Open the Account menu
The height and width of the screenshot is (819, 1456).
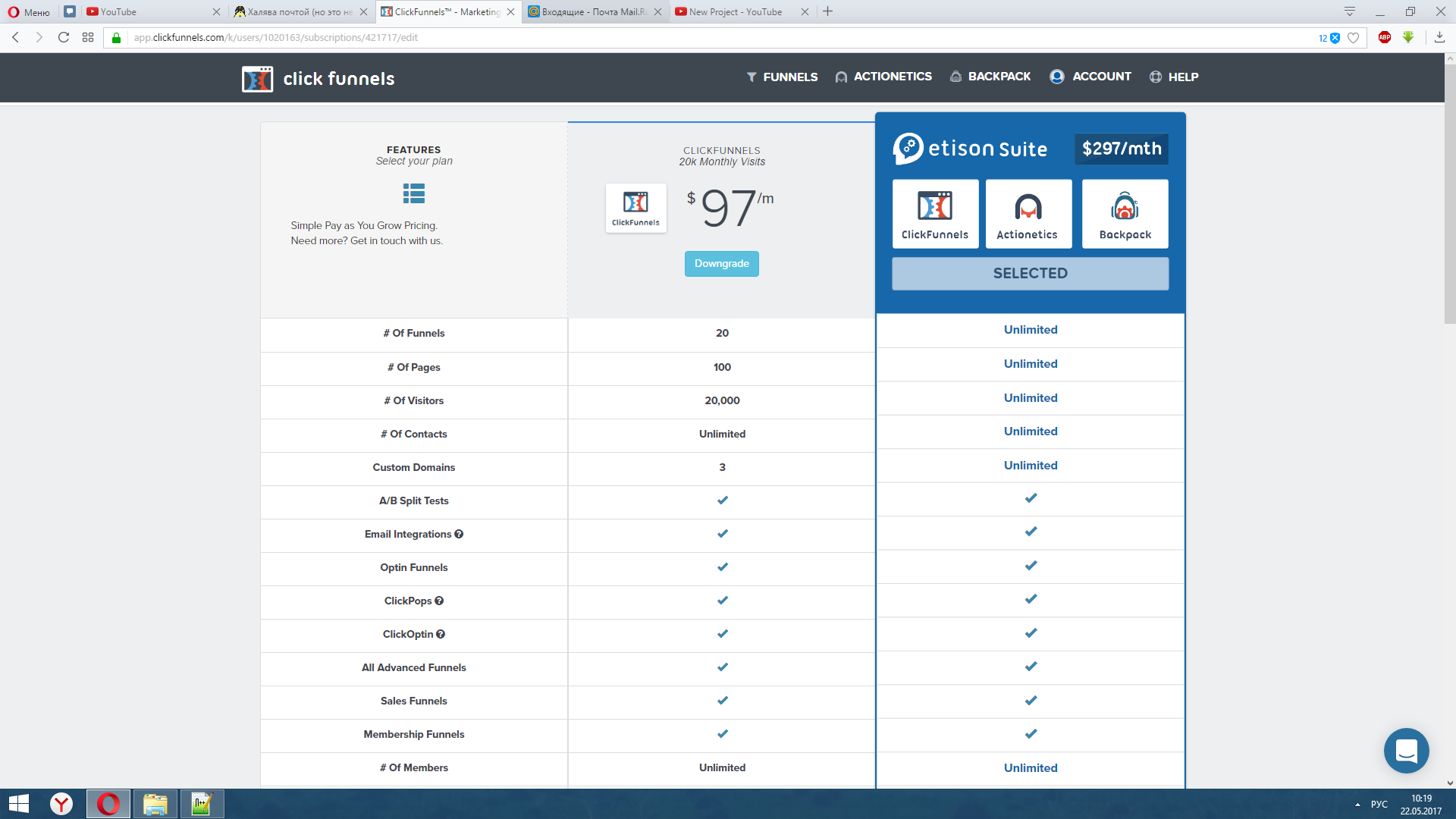point(1090,77)
